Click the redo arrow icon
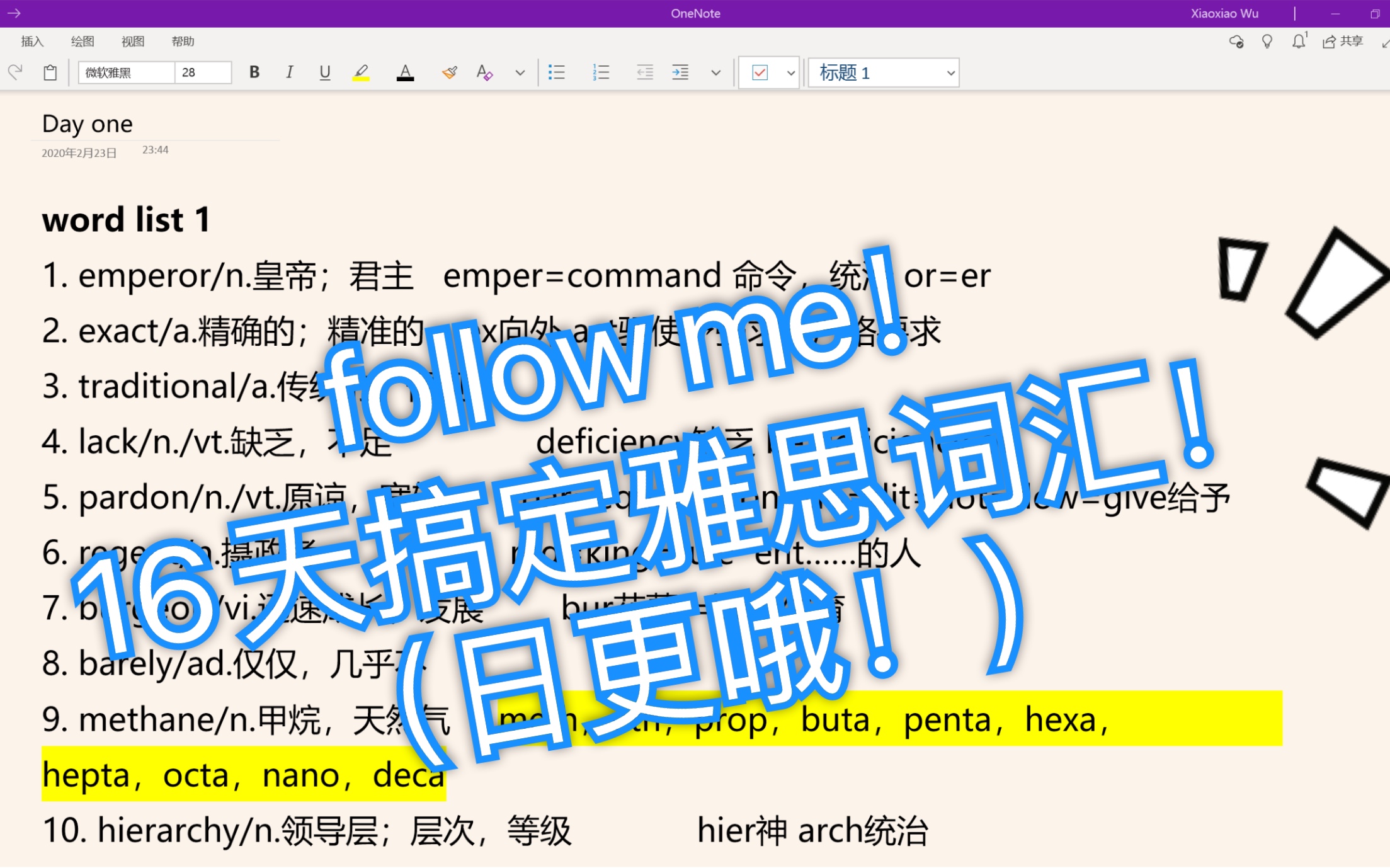The height and width of the screenshot is (868, 1390). click(16, 72)
